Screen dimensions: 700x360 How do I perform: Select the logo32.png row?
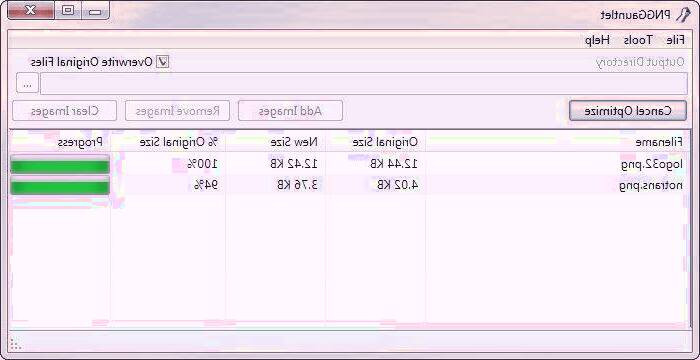click(349, 164)
